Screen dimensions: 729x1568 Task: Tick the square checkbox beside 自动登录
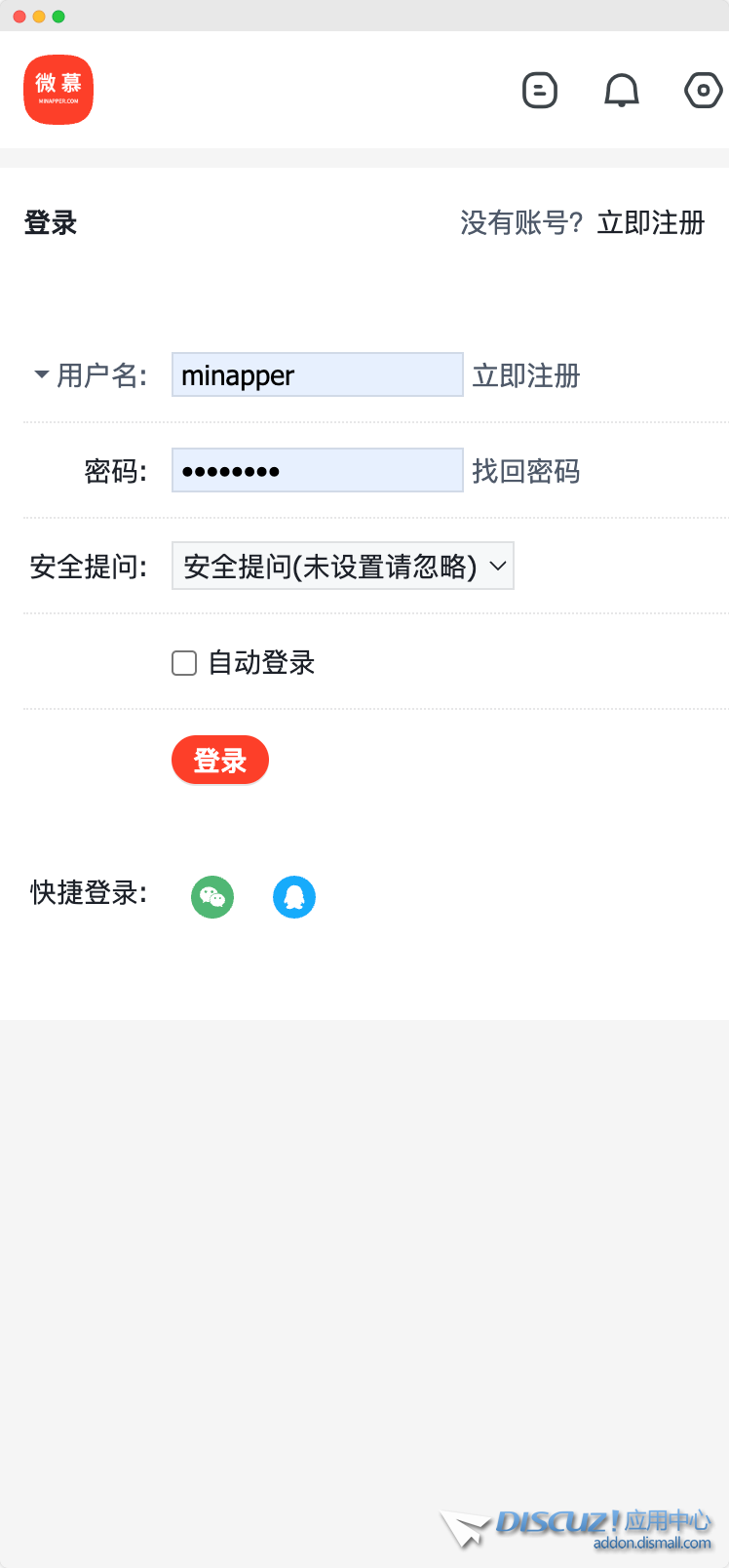[x=184, y=663]
